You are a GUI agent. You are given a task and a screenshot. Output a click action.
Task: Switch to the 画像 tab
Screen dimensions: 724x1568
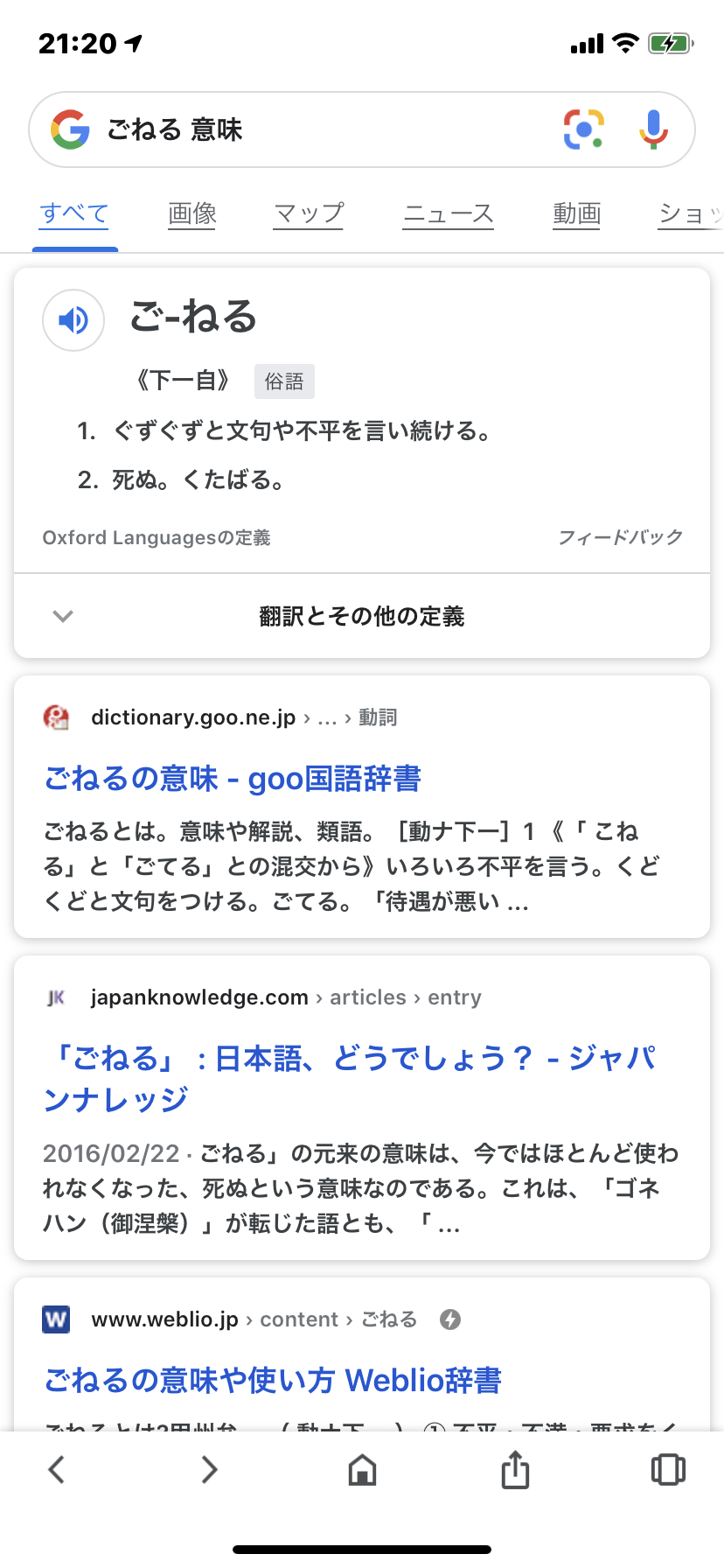pos(192,213)
